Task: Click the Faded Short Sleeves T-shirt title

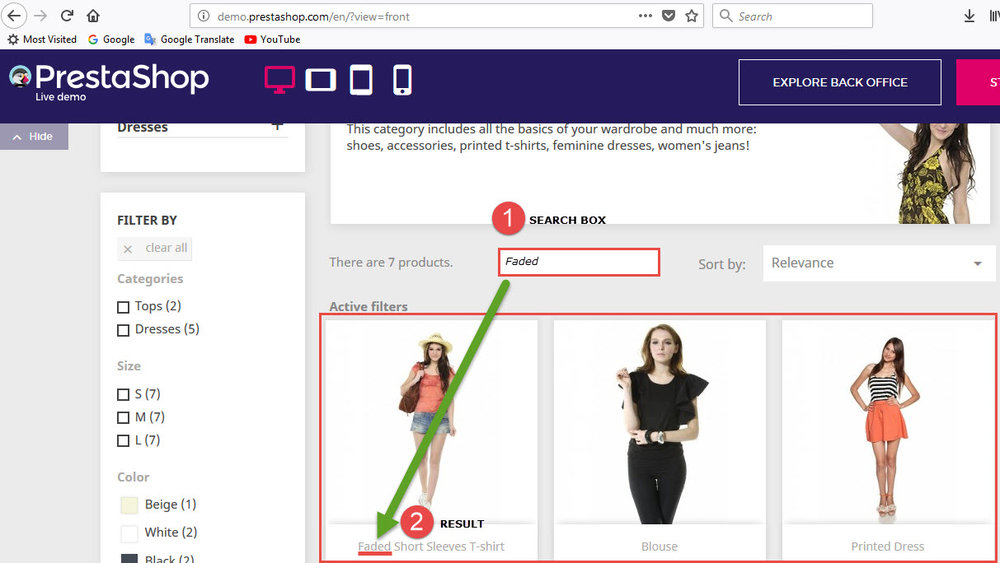Action: pos(431,546)
